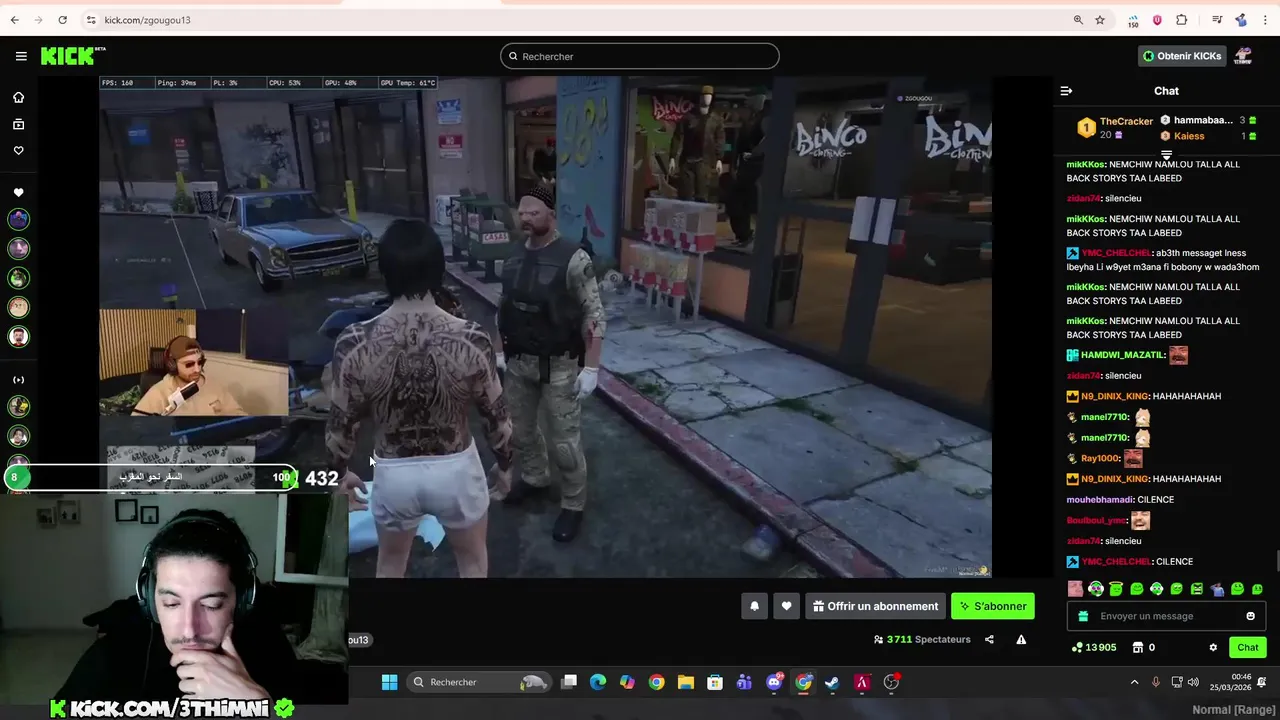
Task: Report the stream with the warning triangle icon
Action: tap(1021, 640)
